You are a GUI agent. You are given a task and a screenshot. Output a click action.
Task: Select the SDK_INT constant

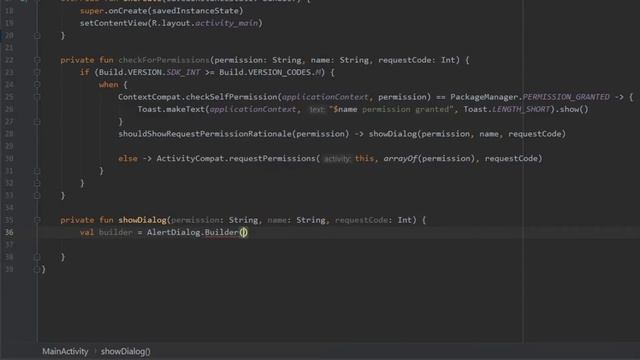[183, 72]
